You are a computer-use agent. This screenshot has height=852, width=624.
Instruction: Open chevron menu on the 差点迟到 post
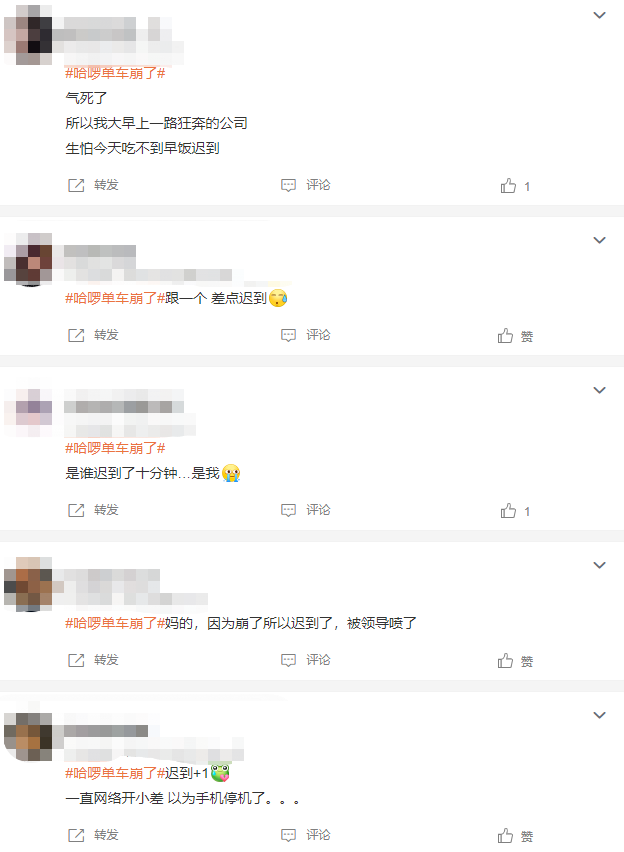tap(599, 240)
